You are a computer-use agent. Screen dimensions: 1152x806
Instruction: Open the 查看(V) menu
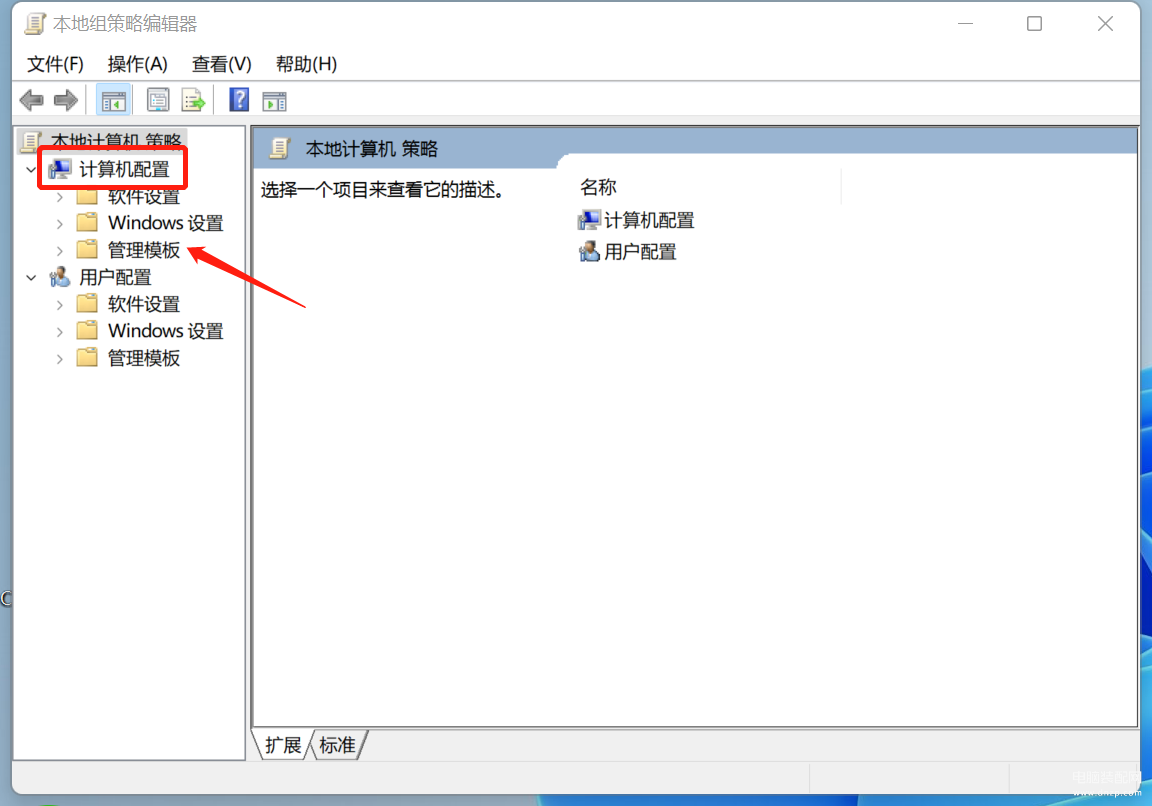click(x=221, y=64)
